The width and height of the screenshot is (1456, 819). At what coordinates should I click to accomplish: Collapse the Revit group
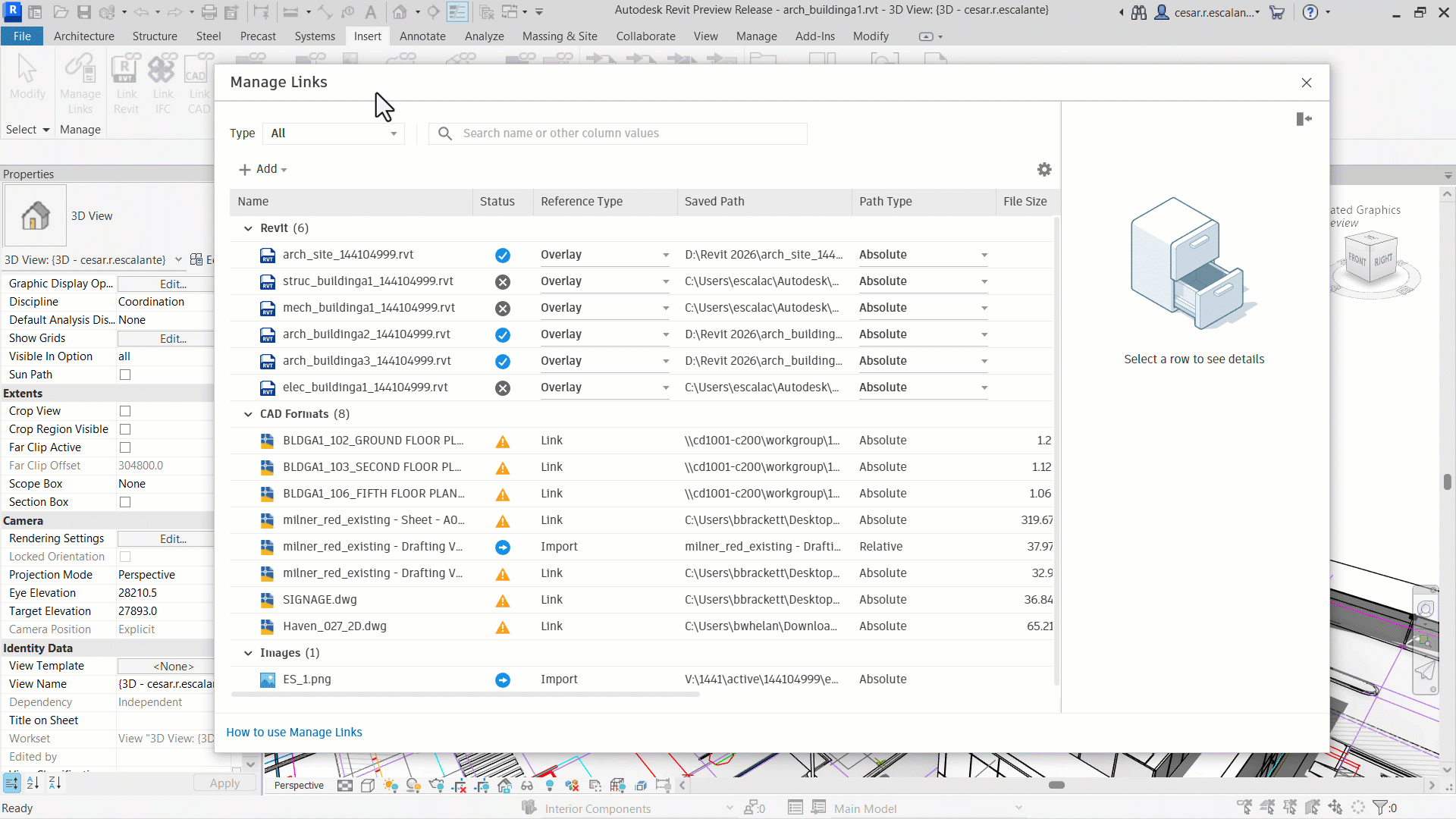[248, 228]
